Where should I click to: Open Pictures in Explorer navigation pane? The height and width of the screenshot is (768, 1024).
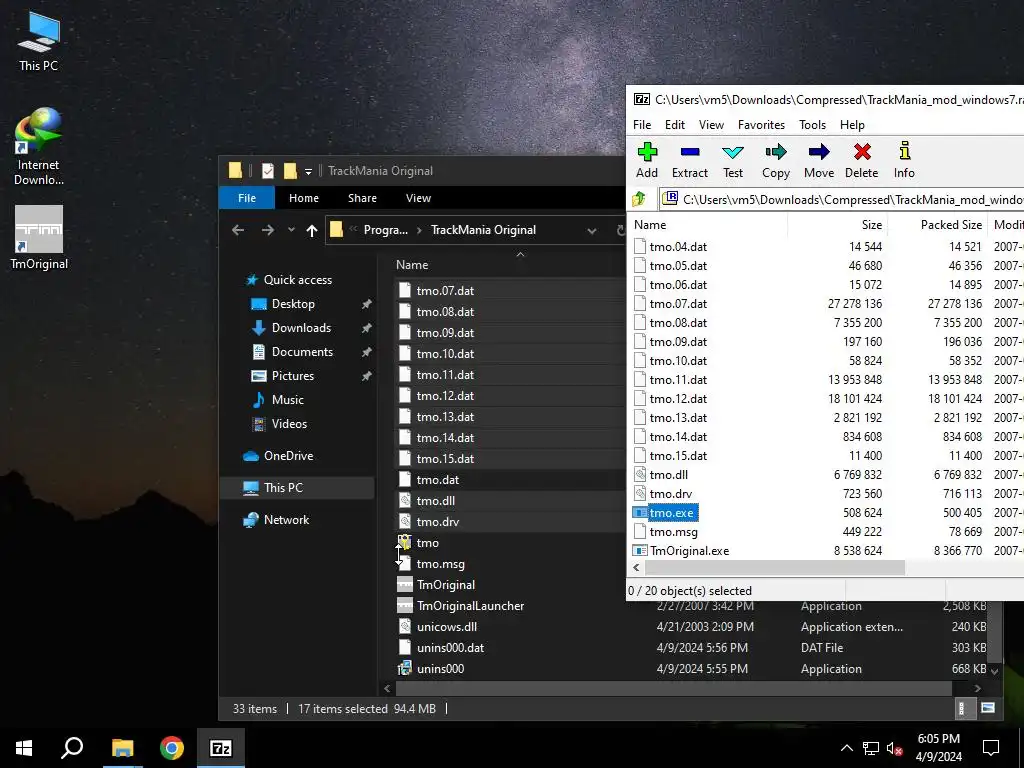[x=293, y=376]
